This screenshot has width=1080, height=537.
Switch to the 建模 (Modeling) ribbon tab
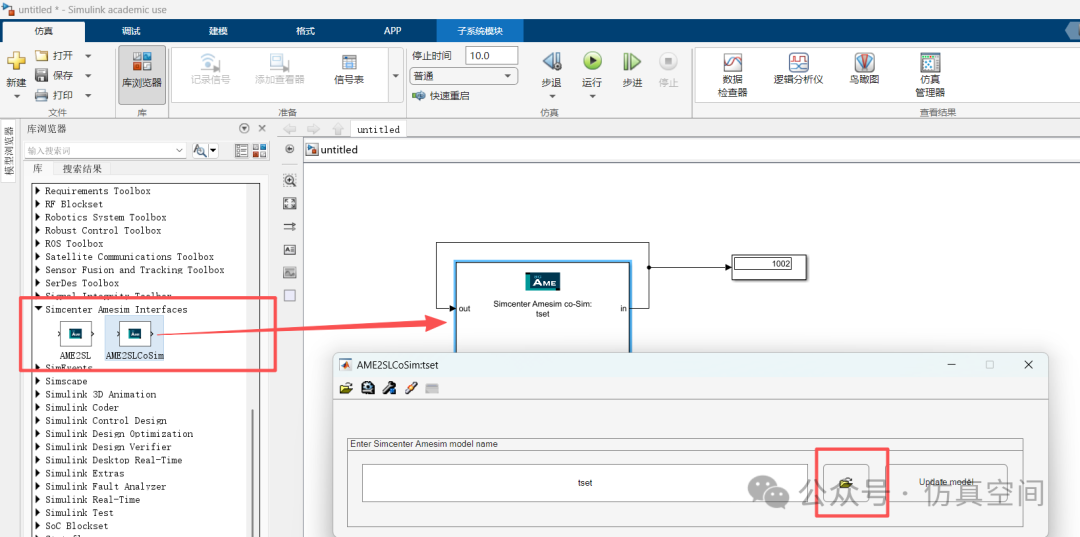(x=217, y=30)
